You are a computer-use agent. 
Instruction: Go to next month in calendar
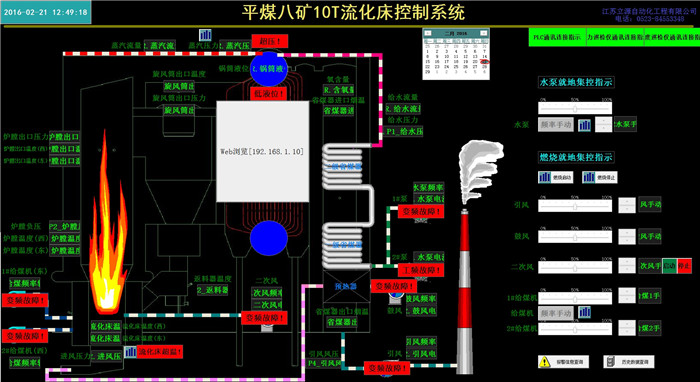click(x=484, y=33)
